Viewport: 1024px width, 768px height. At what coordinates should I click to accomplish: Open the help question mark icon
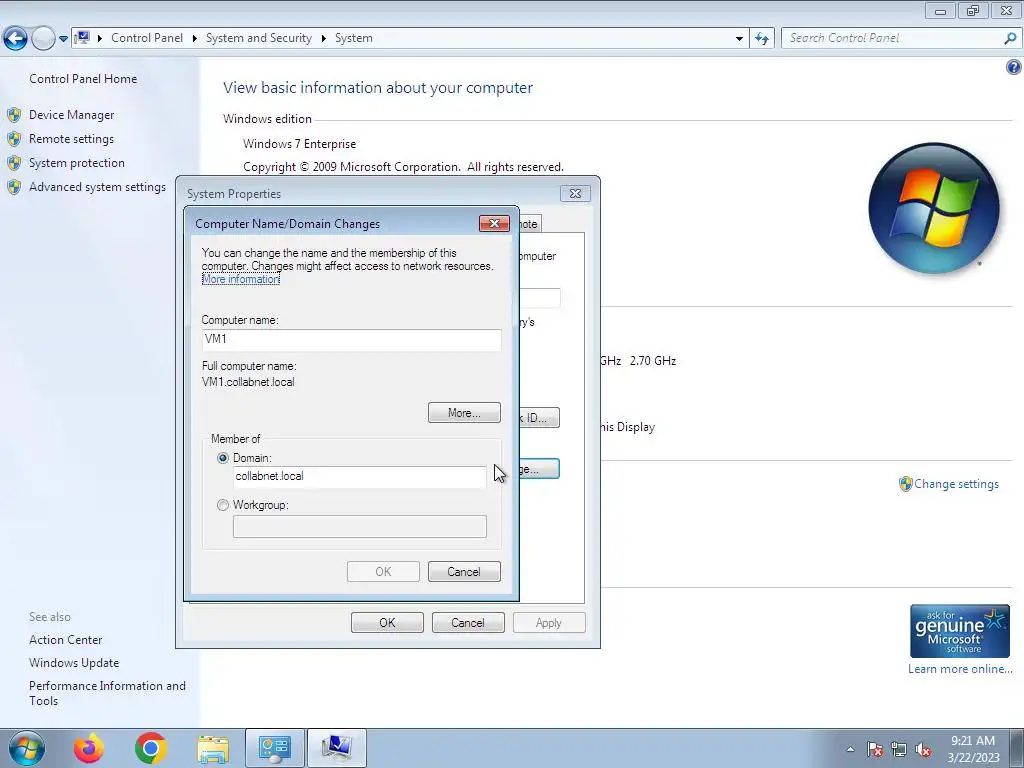click(x=1014, y=67)
